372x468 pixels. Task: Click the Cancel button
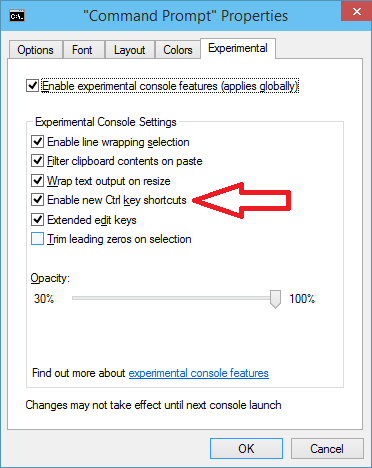327,449
